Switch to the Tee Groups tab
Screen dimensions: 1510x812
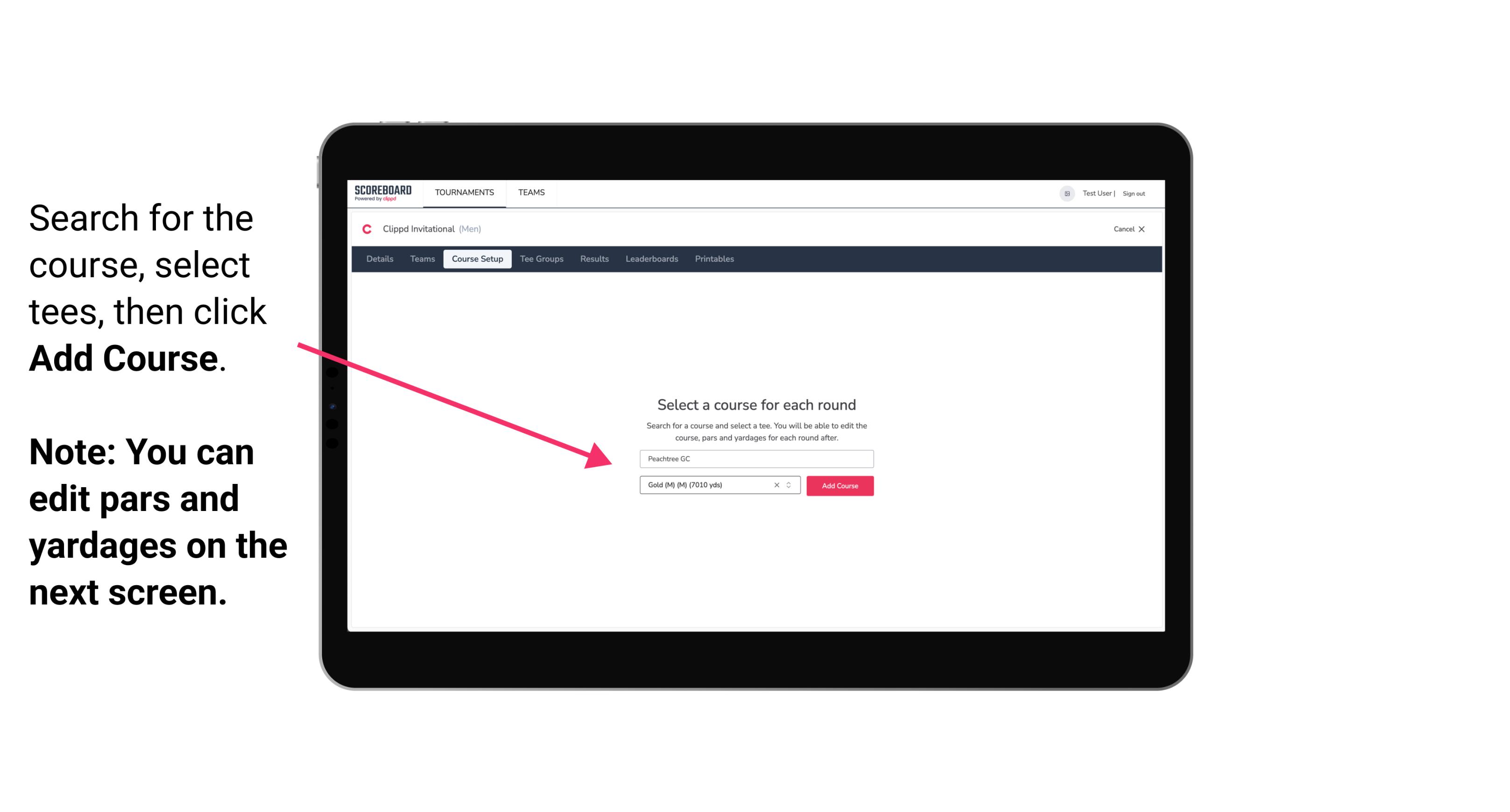[x=540, y=259]
